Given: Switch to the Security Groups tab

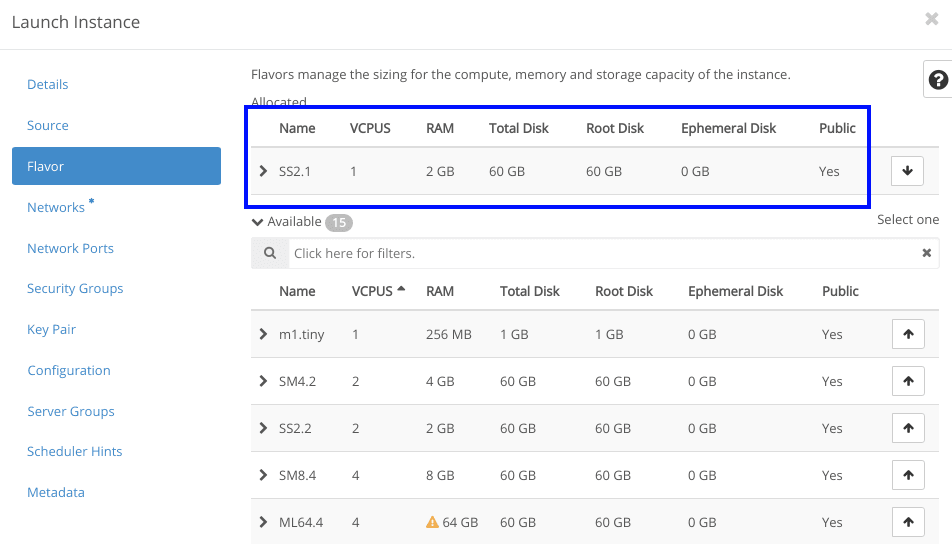Looking at the screenshot, I should point(75,288).
